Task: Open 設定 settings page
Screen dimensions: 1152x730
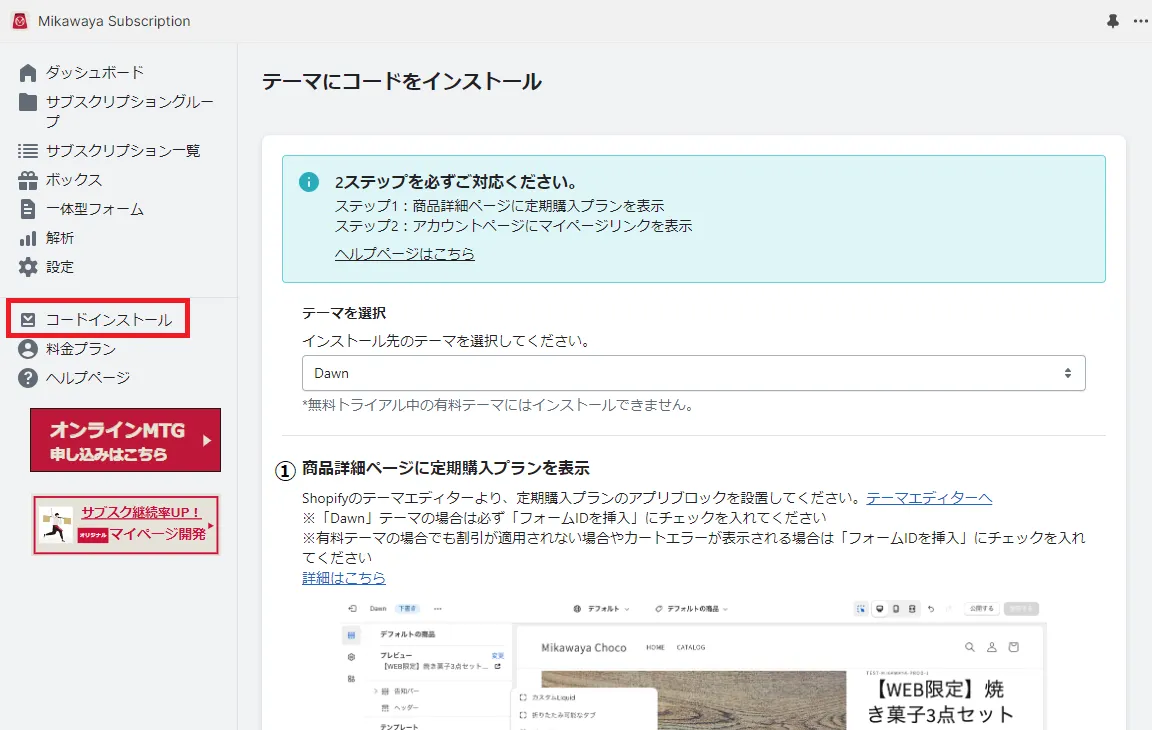Action: tap(60, 267)
